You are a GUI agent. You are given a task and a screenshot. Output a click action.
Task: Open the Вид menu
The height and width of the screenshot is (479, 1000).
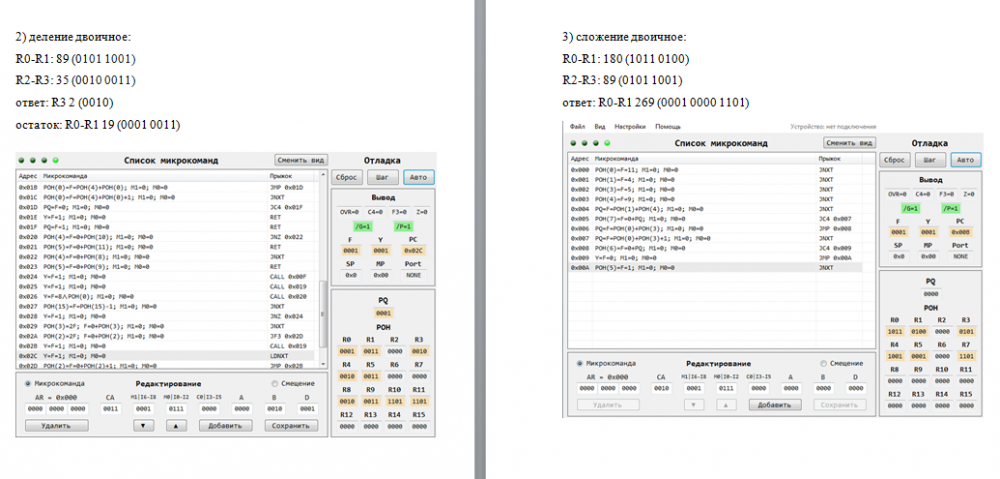[x=600, y=127]
